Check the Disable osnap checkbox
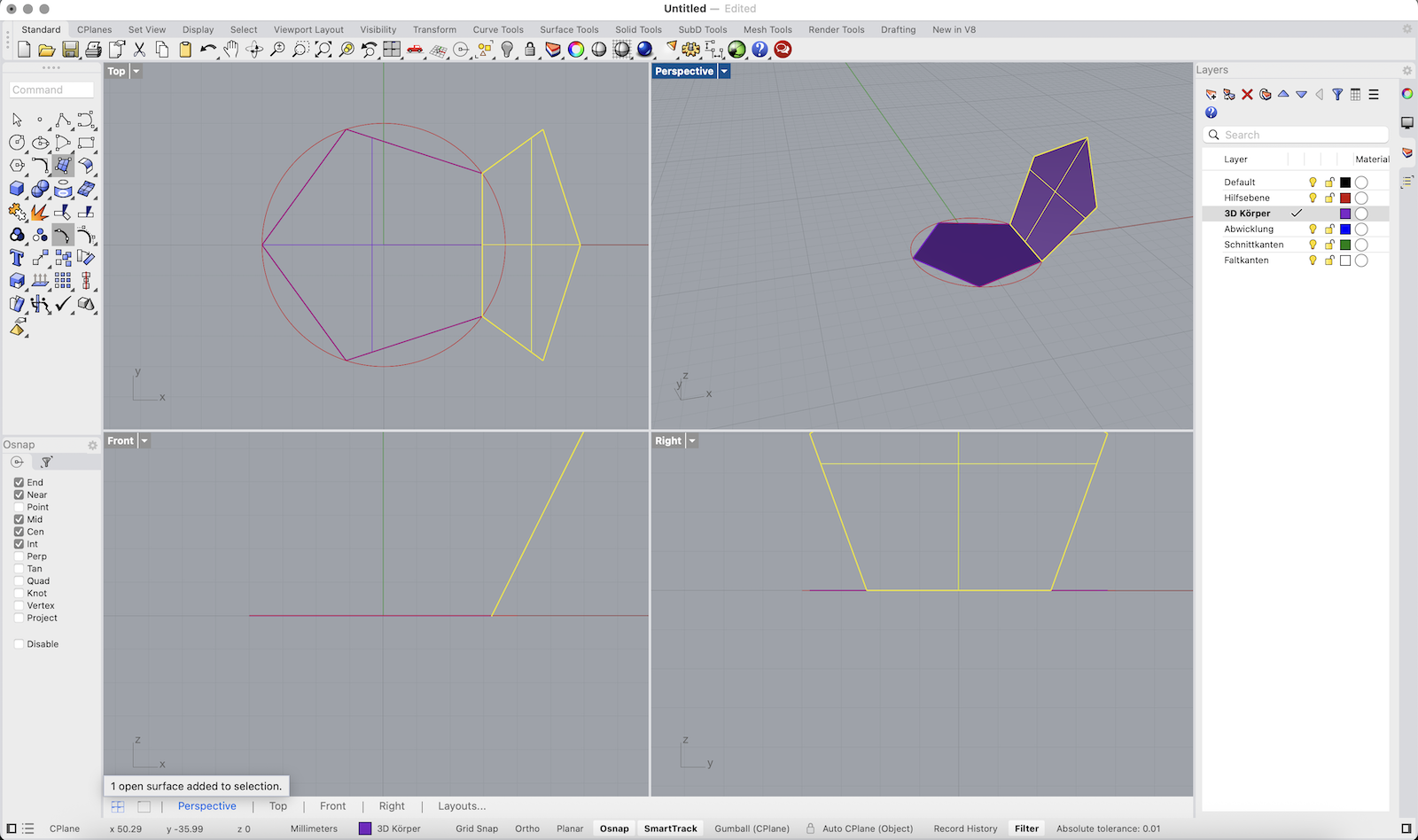This screenshot has height=840, width=1418. coord(19,644)
